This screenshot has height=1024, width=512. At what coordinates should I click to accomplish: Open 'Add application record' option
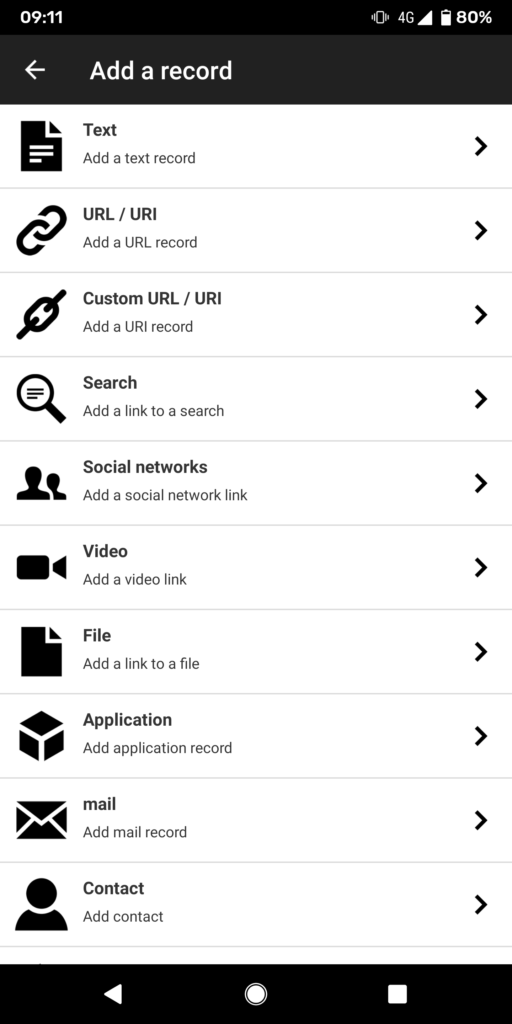coord(157,748)
